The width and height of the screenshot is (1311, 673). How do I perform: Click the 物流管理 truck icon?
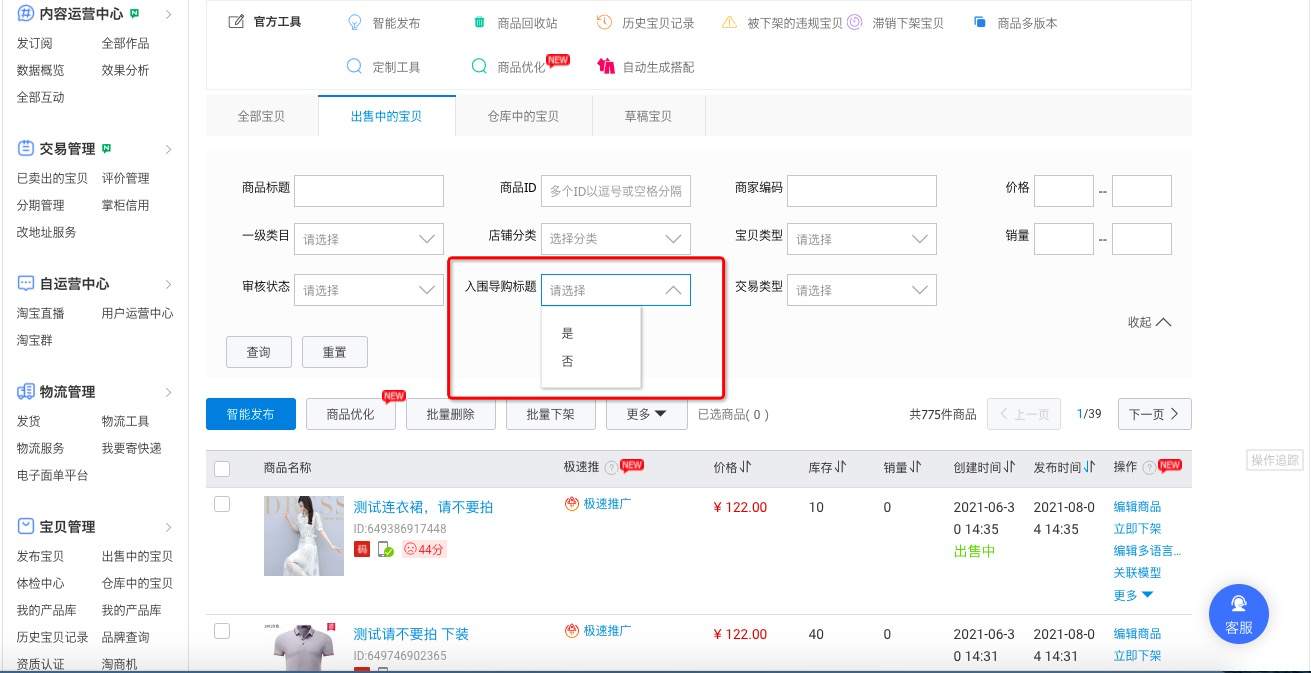click(x=26, y=392)
